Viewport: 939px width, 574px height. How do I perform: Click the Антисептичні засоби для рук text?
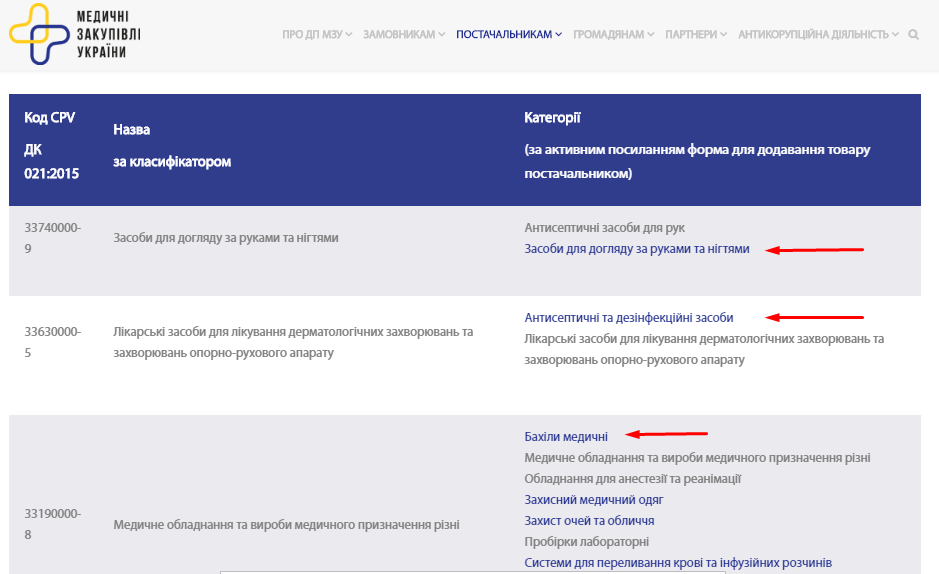pyautogui.click(x=604, y=228)
